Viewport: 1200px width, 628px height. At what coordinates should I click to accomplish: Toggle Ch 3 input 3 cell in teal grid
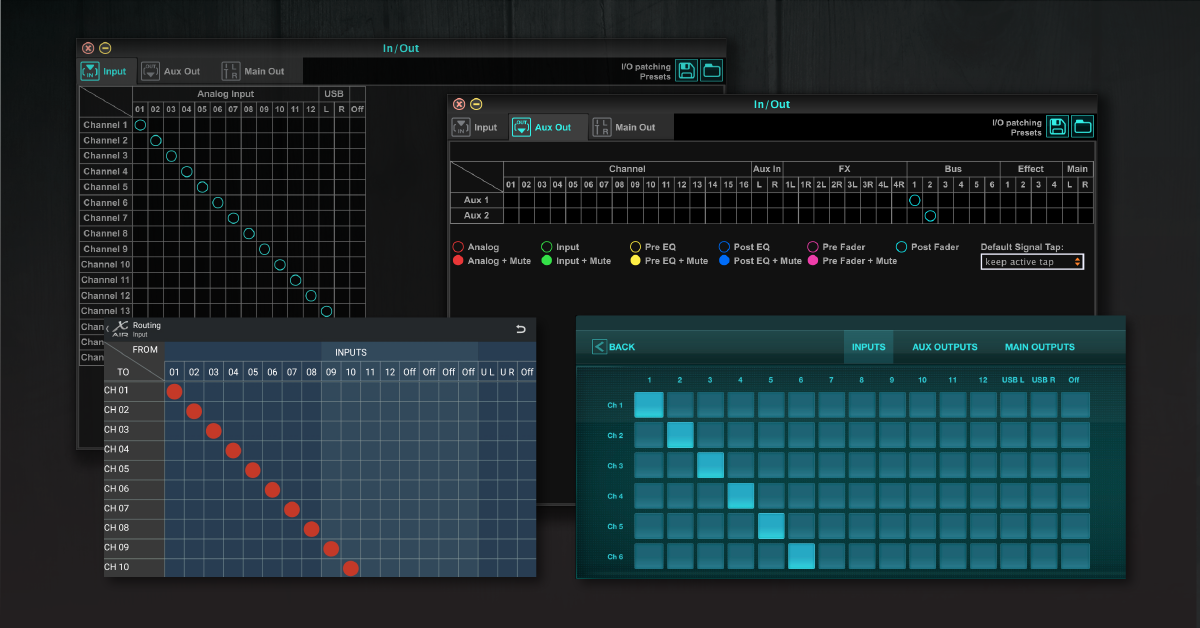[x=710, y=465]
